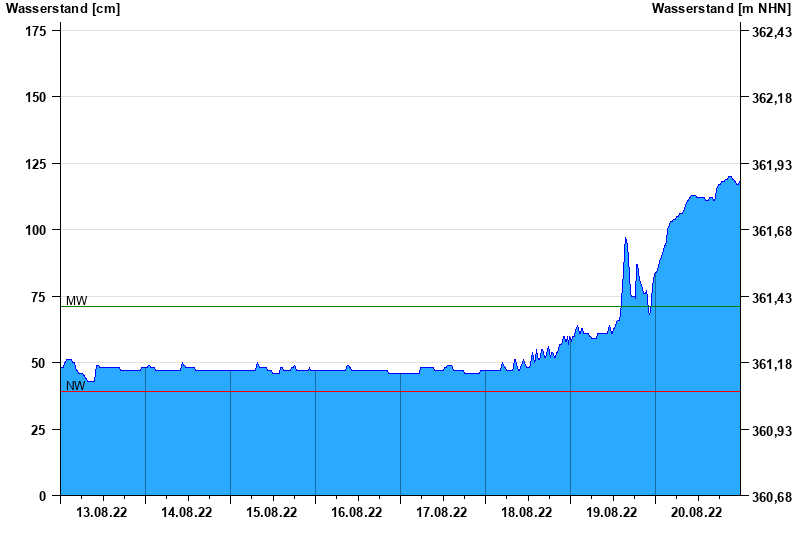Click the 361,93 right axis value
The height and width of the screenshot is (550, 800).
(x=771, y=165)
